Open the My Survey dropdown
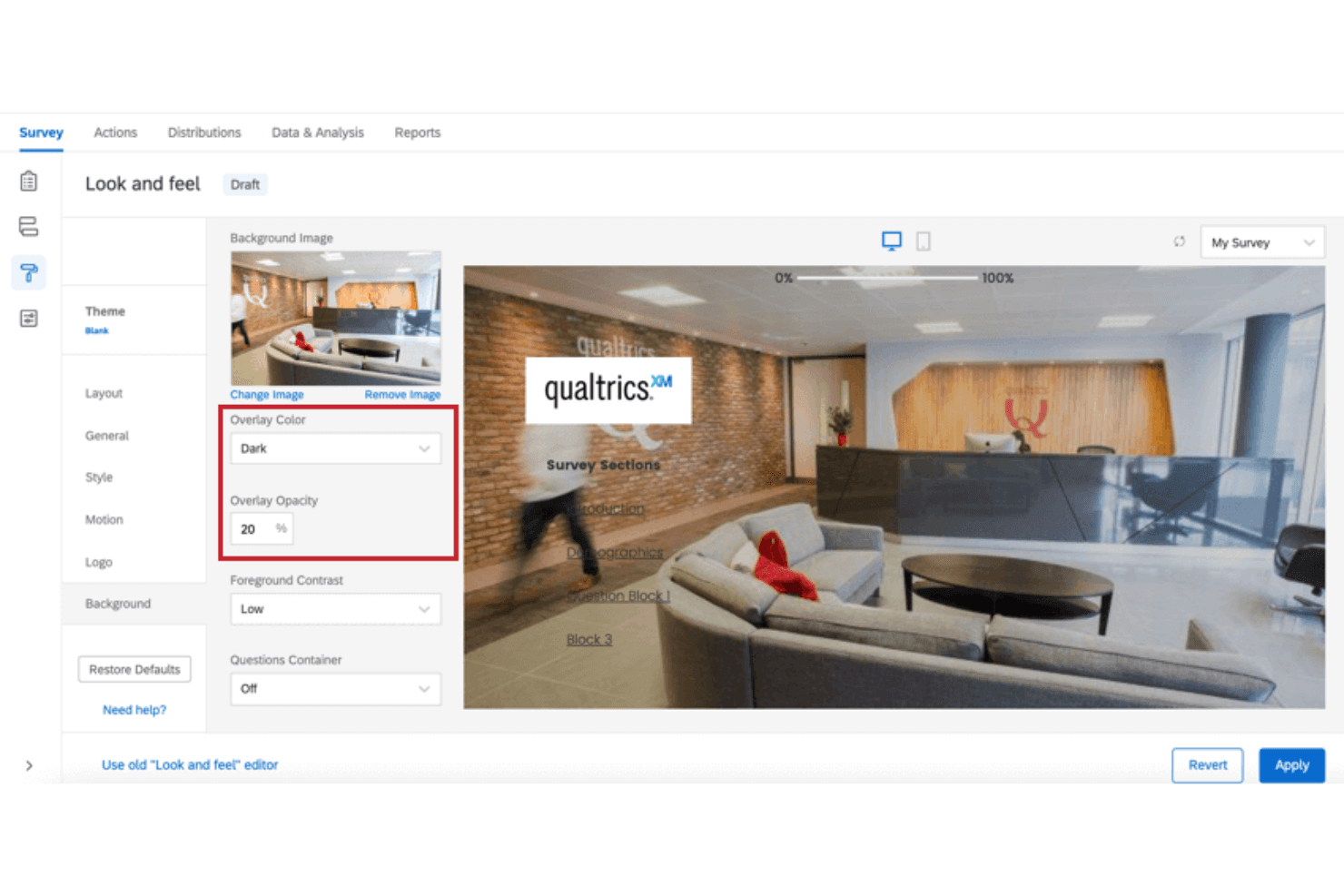This screenshot has width=1344, height=896. 1262,242
